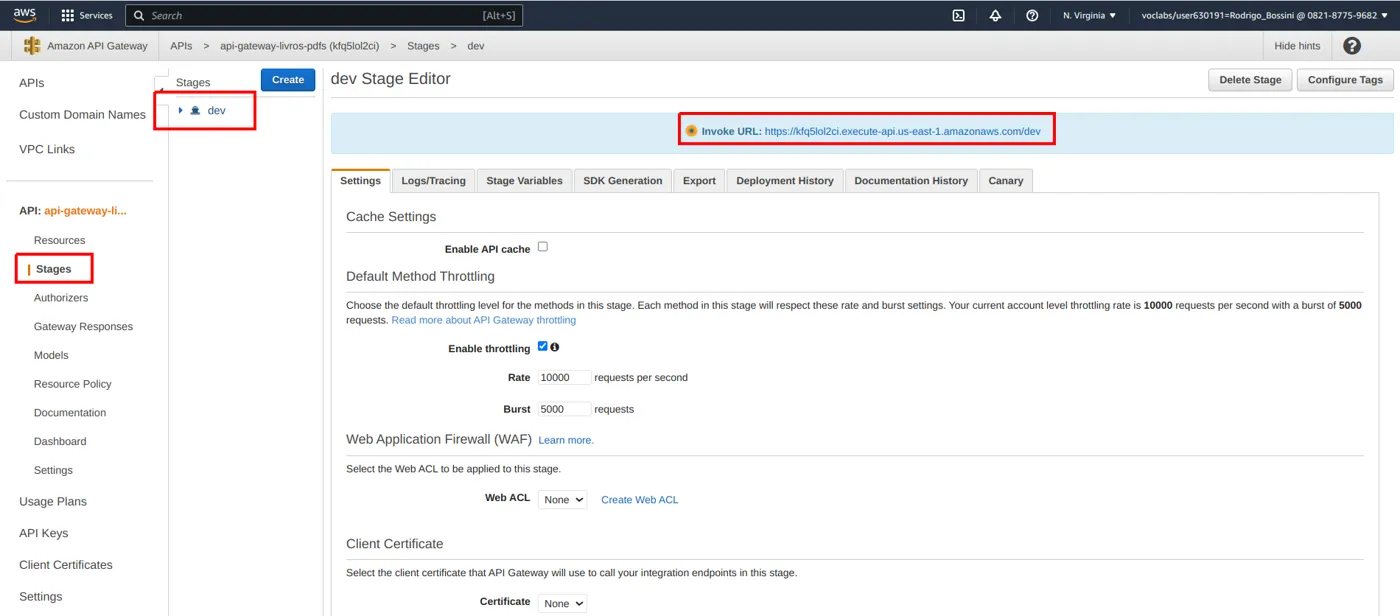Click the Amazon API Gateway title

point(97,46)
